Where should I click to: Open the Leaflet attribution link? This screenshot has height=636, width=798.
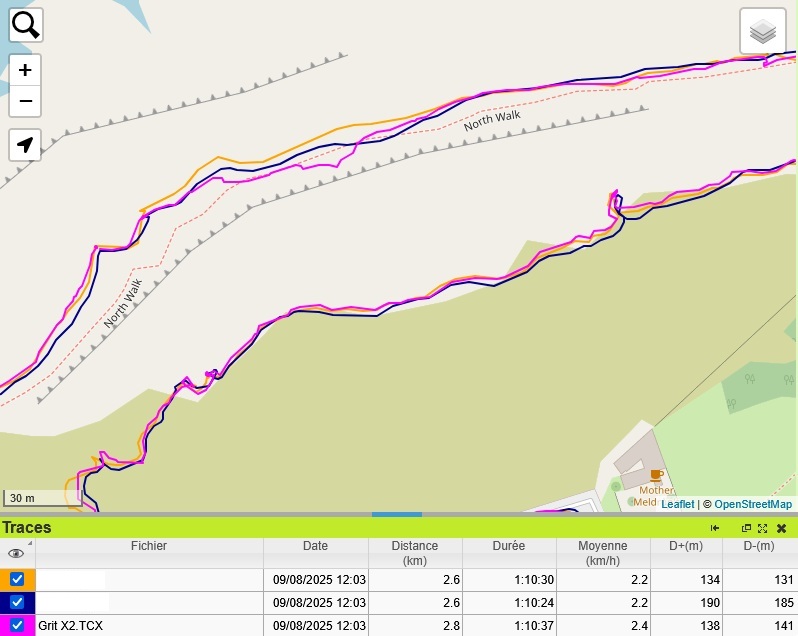point(677,504)
